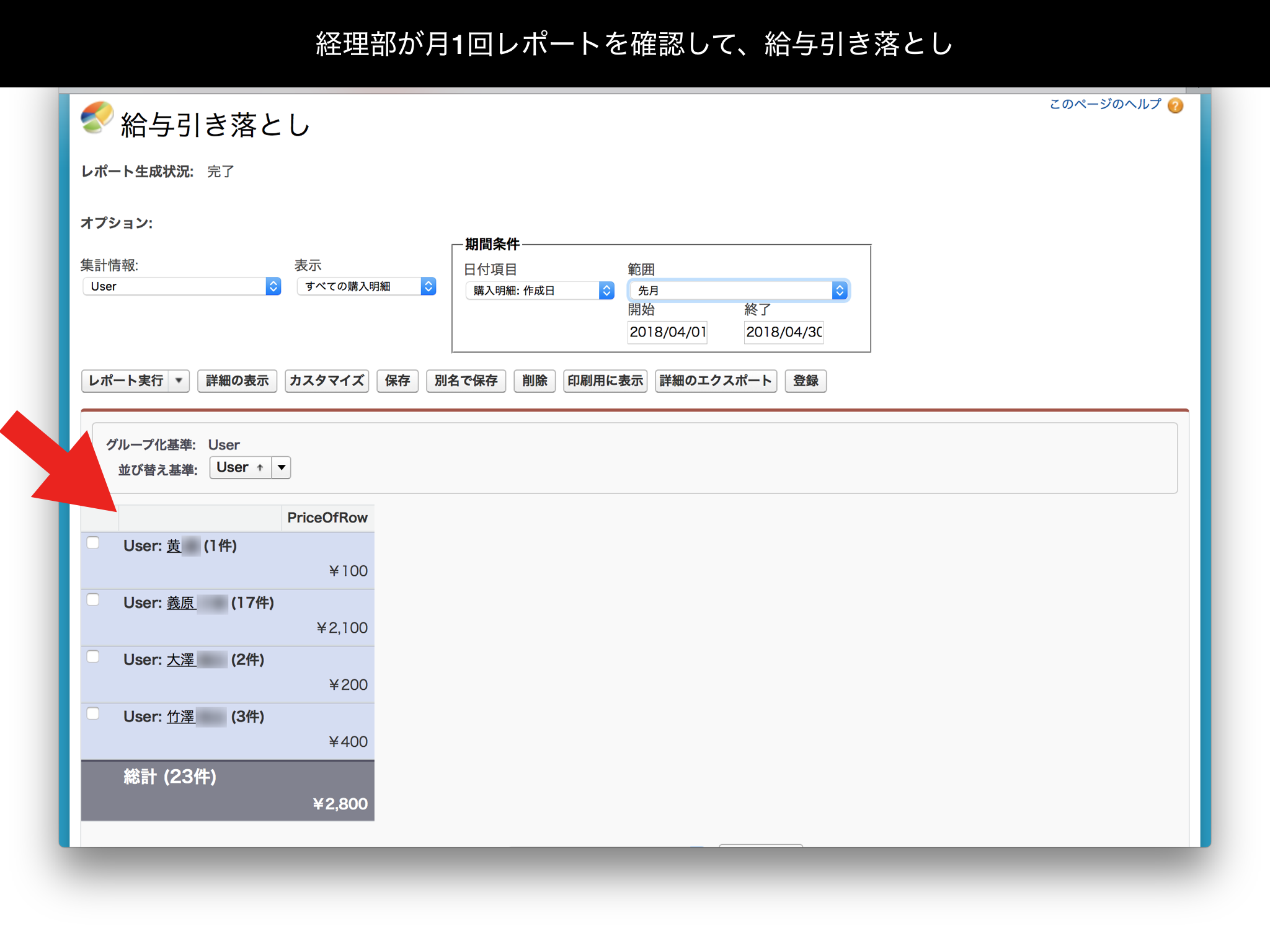Tick the checkbox for user 大澤 row
Screen dimensions: 1270x952
click(93, 657)
